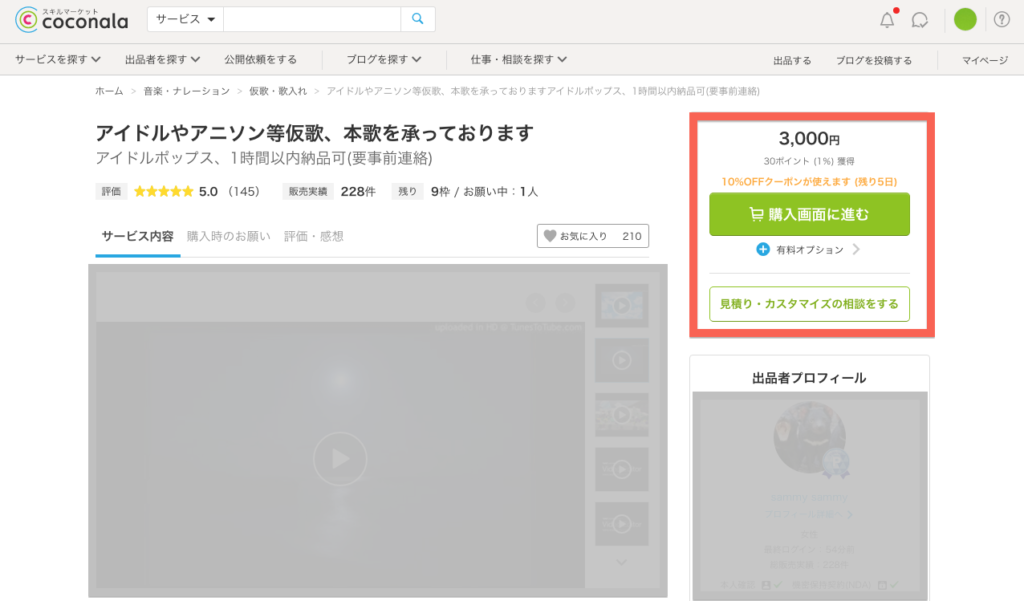Switch to the 評価・感想 tab

click(x=313, y=237)
